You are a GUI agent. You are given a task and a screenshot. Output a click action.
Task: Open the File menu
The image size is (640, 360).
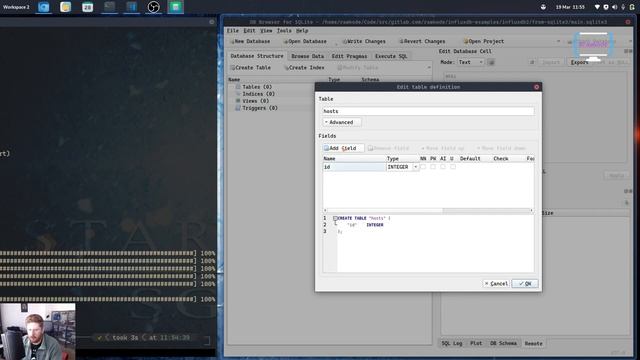coord(233,31)
